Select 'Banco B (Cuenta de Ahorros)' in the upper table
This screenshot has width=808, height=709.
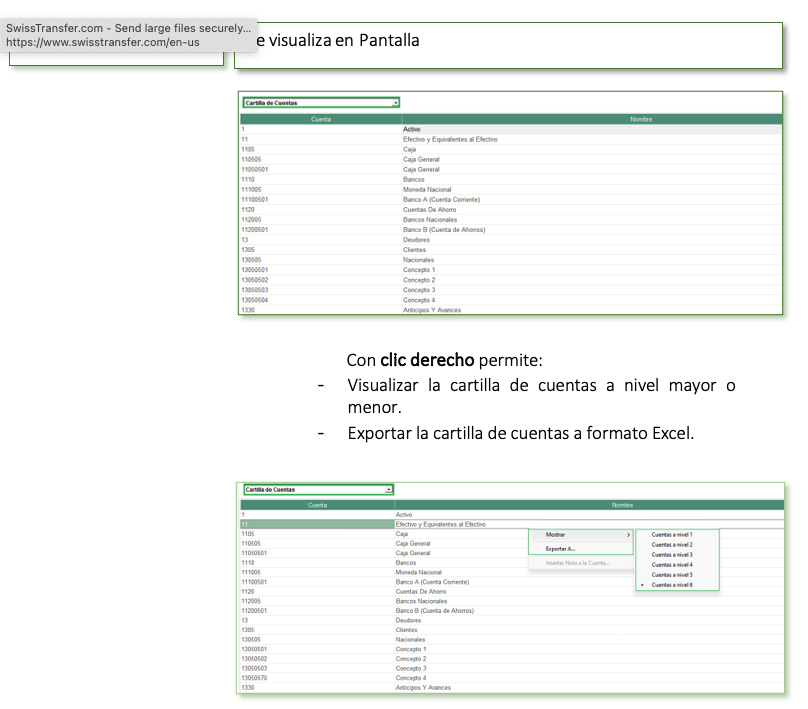click(x=444, y=230)
